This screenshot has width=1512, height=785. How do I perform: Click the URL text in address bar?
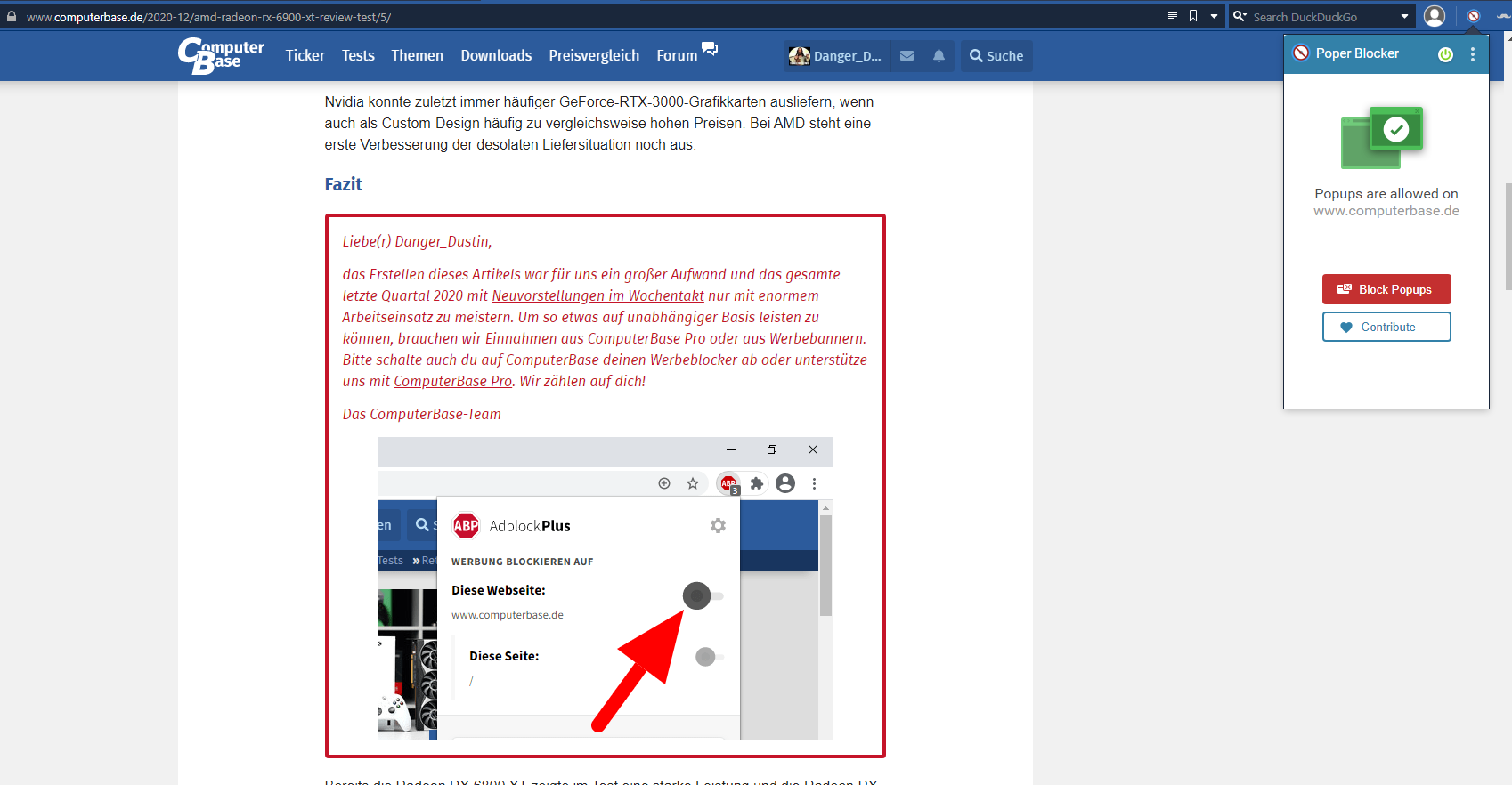click(208, 17)
